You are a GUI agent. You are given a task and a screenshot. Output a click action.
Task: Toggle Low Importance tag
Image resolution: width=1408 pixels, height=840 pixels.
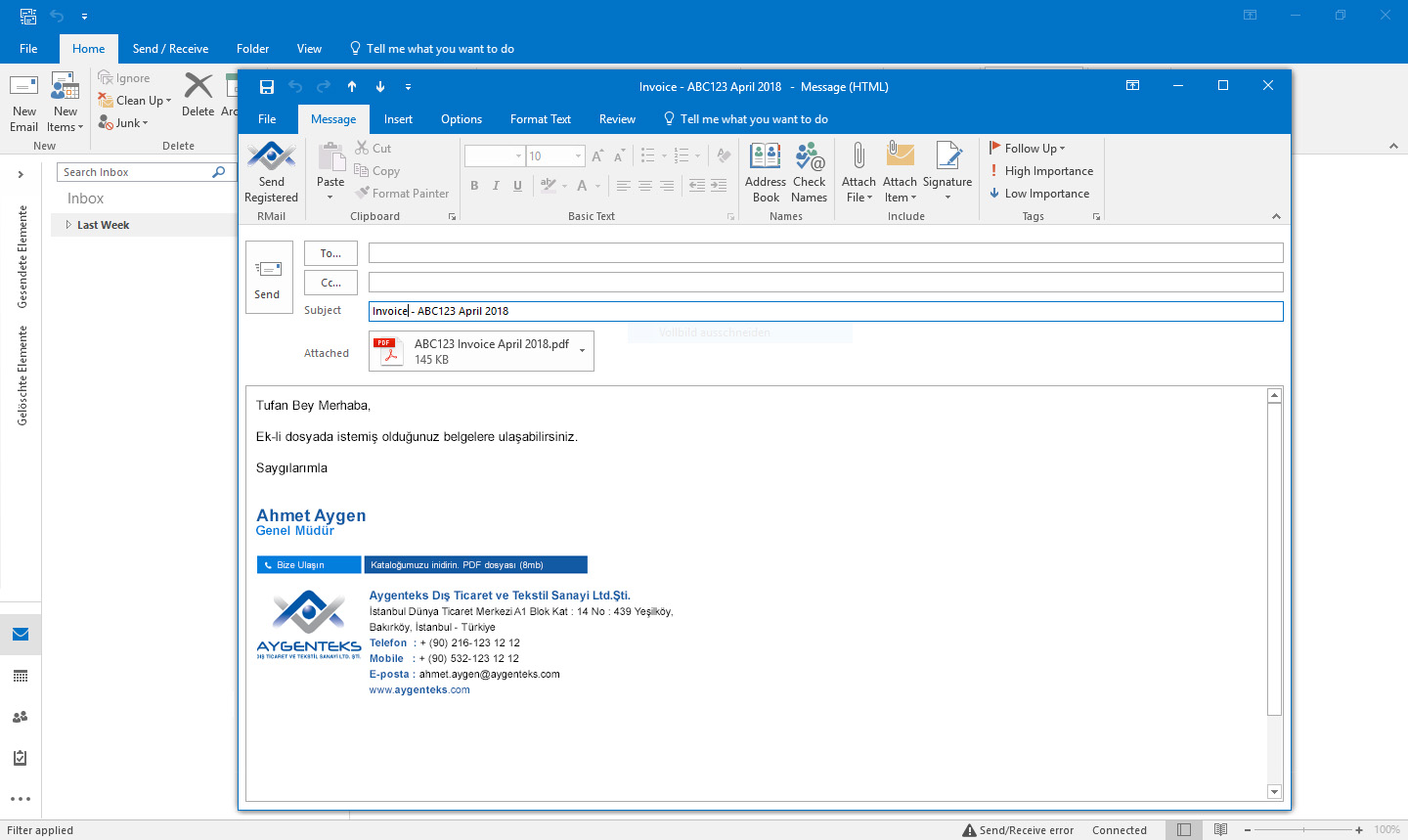click(1039, 194)
